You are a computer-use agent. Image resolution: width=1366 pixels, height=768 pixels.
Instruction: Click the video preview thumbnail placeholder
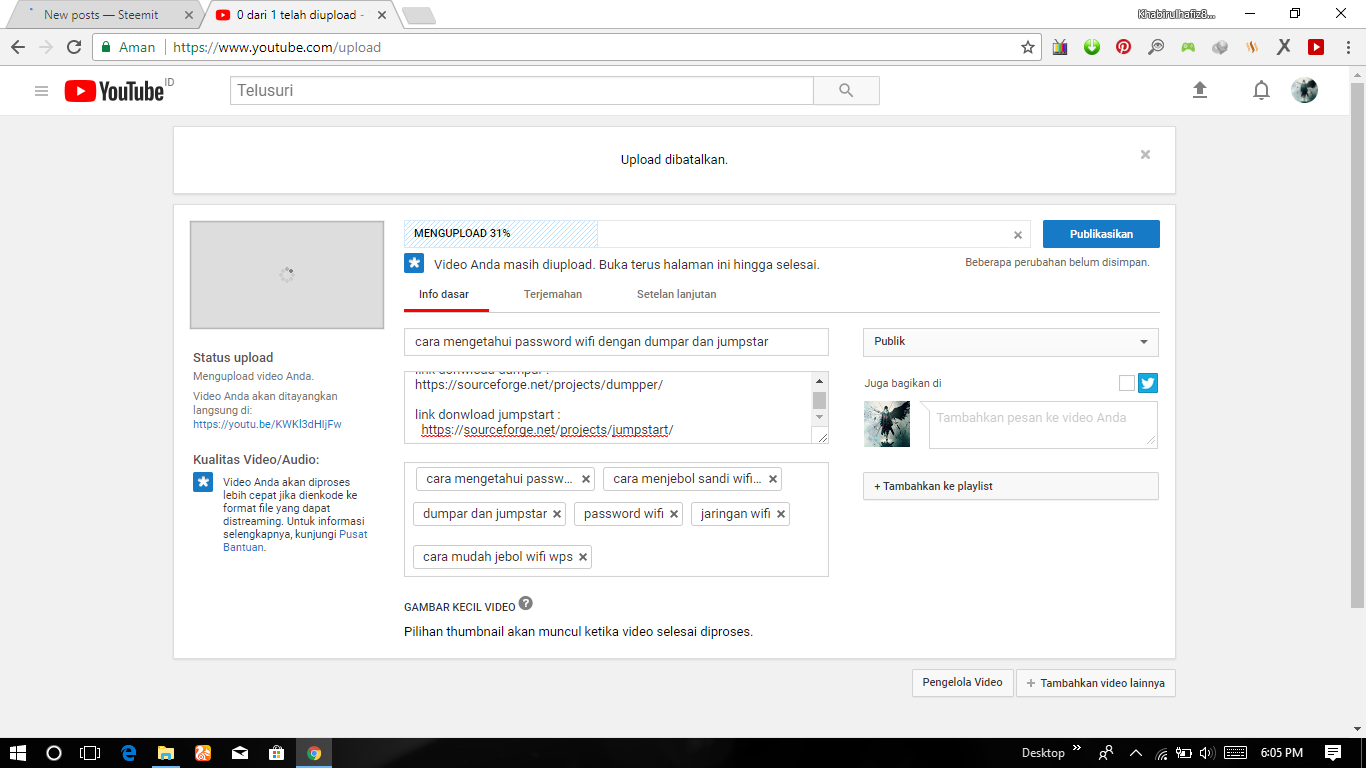point(287,275)
